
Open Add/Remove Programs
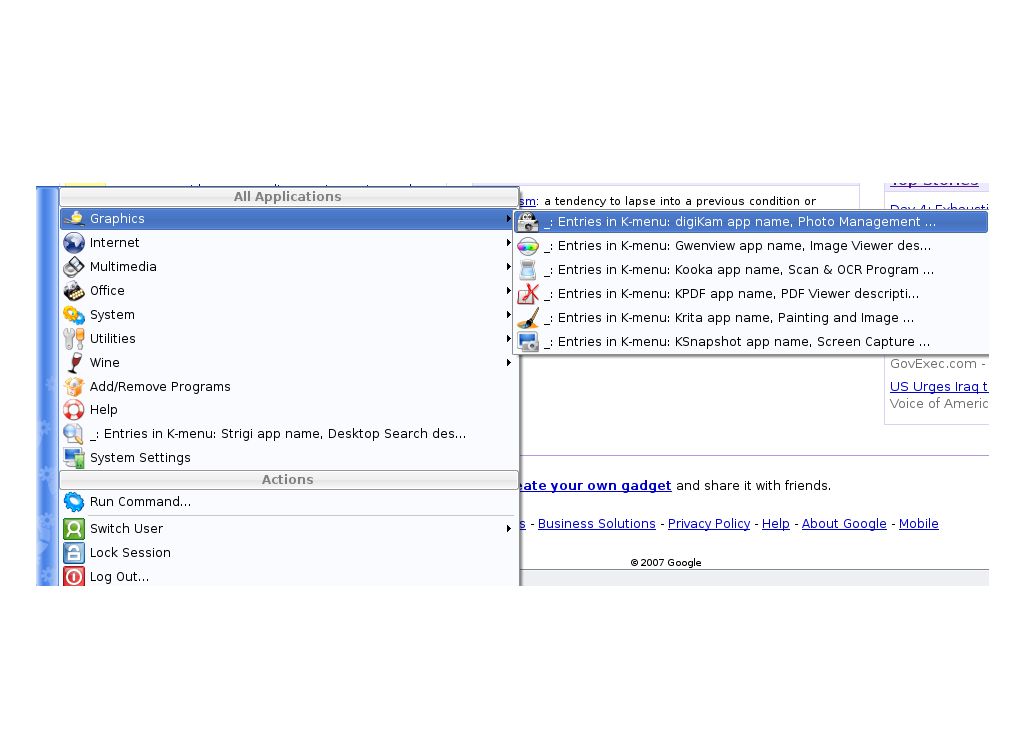(x=160, y=387)
